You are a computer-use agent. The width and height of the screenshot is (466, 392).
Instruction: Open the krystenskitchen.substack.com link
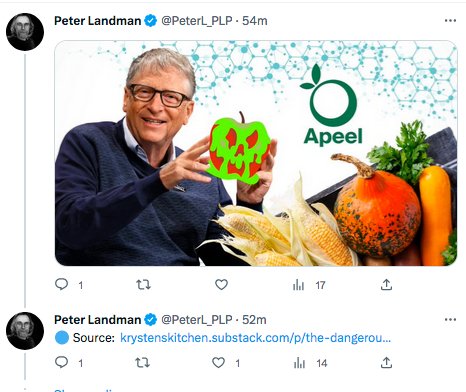point(255,338)
